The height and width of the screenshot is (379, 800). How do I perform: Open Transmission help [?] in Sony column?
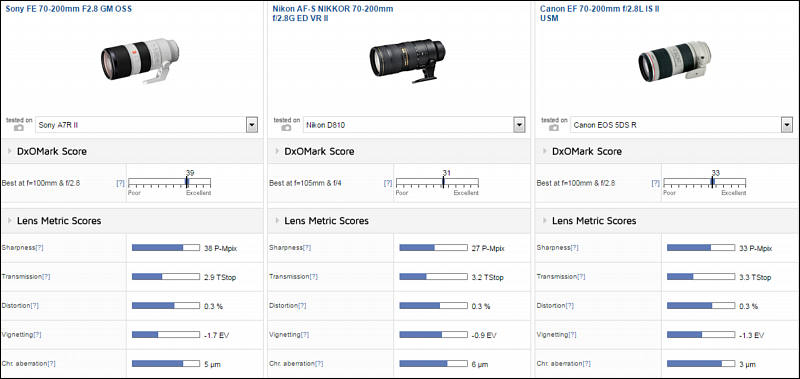click(46, 276)
